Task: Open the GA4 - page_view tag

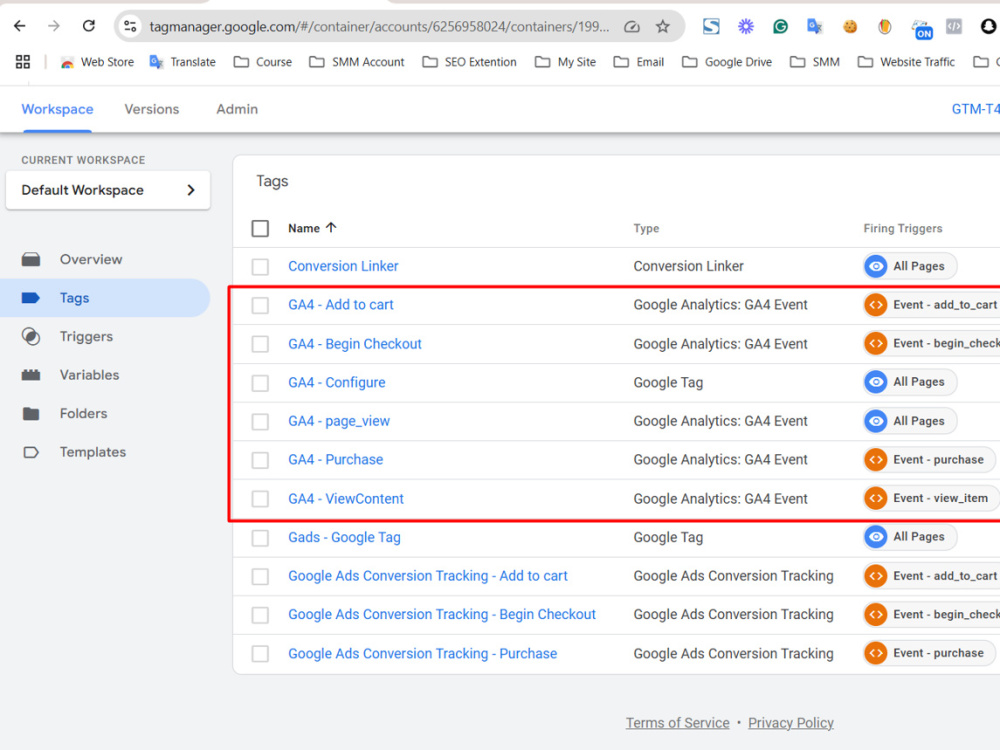Action: click(x=339, y=421)
